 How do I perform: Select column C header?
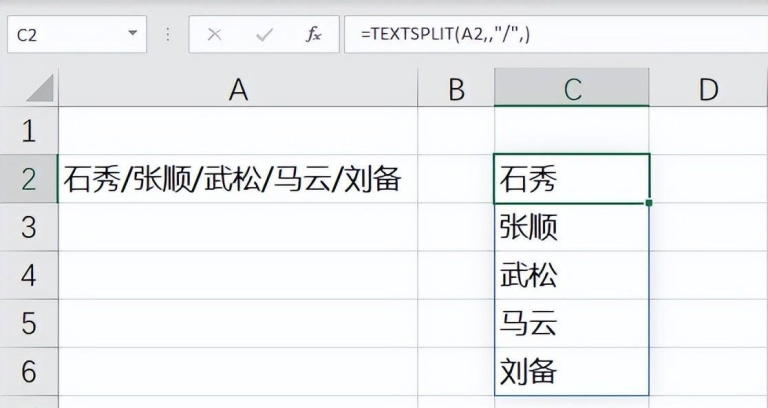[572, 90]
